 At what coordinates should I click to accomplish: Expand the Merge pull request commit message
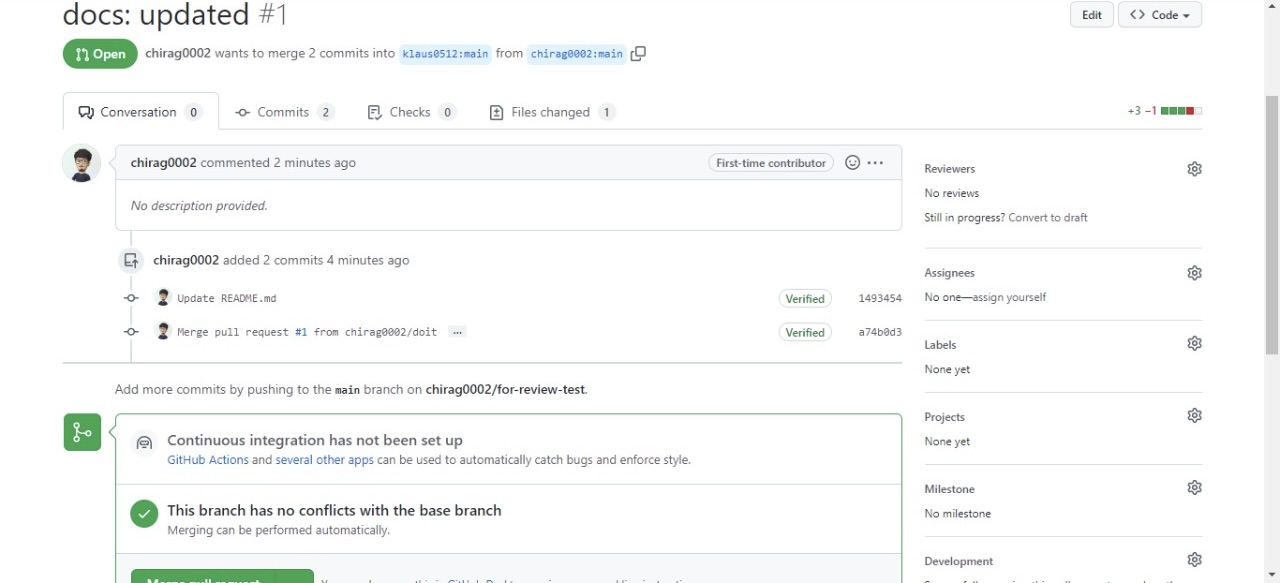tap(457, 332)
